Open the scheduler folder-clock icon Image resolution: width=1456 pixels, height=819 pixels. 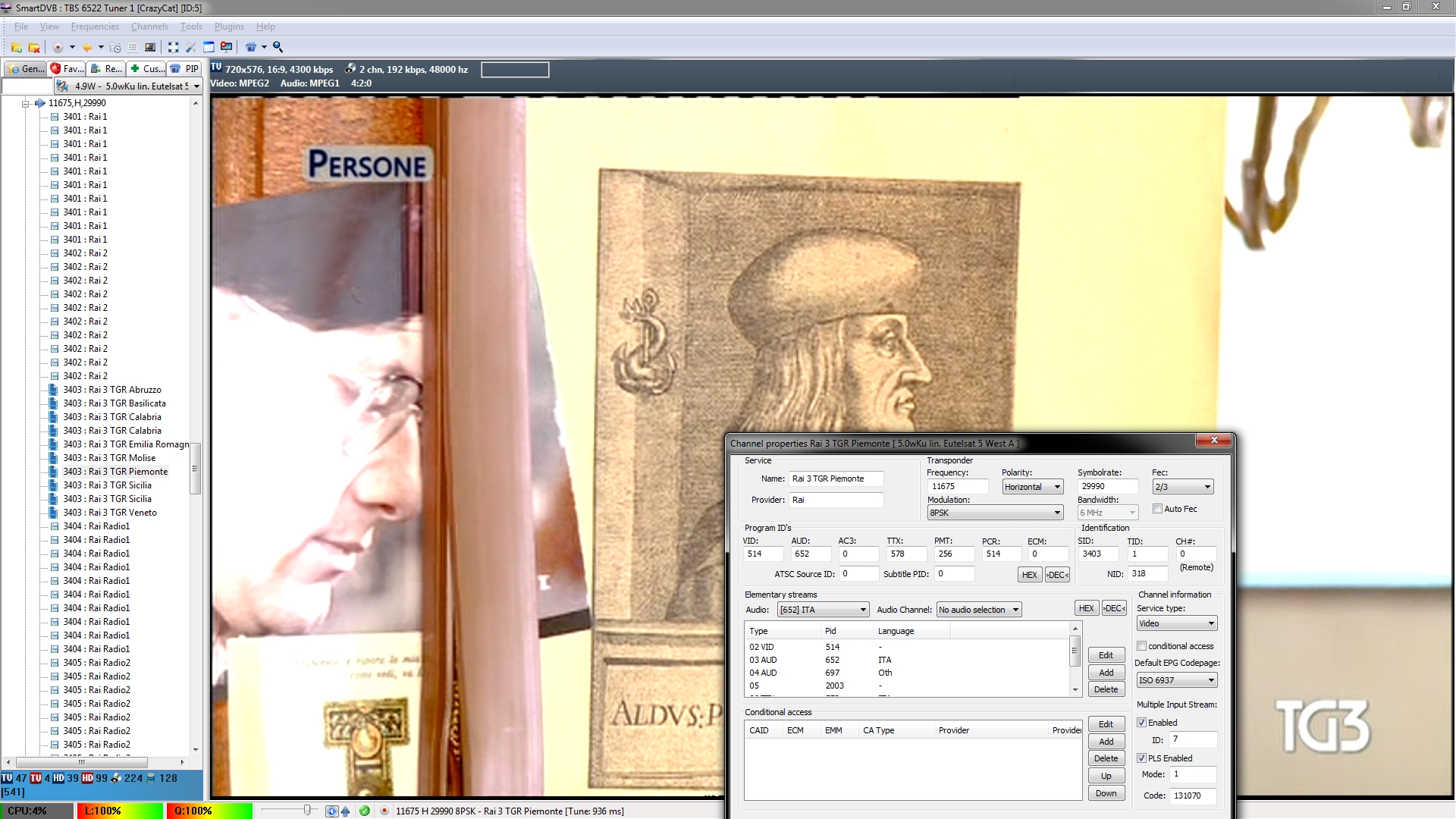[115, 47]
